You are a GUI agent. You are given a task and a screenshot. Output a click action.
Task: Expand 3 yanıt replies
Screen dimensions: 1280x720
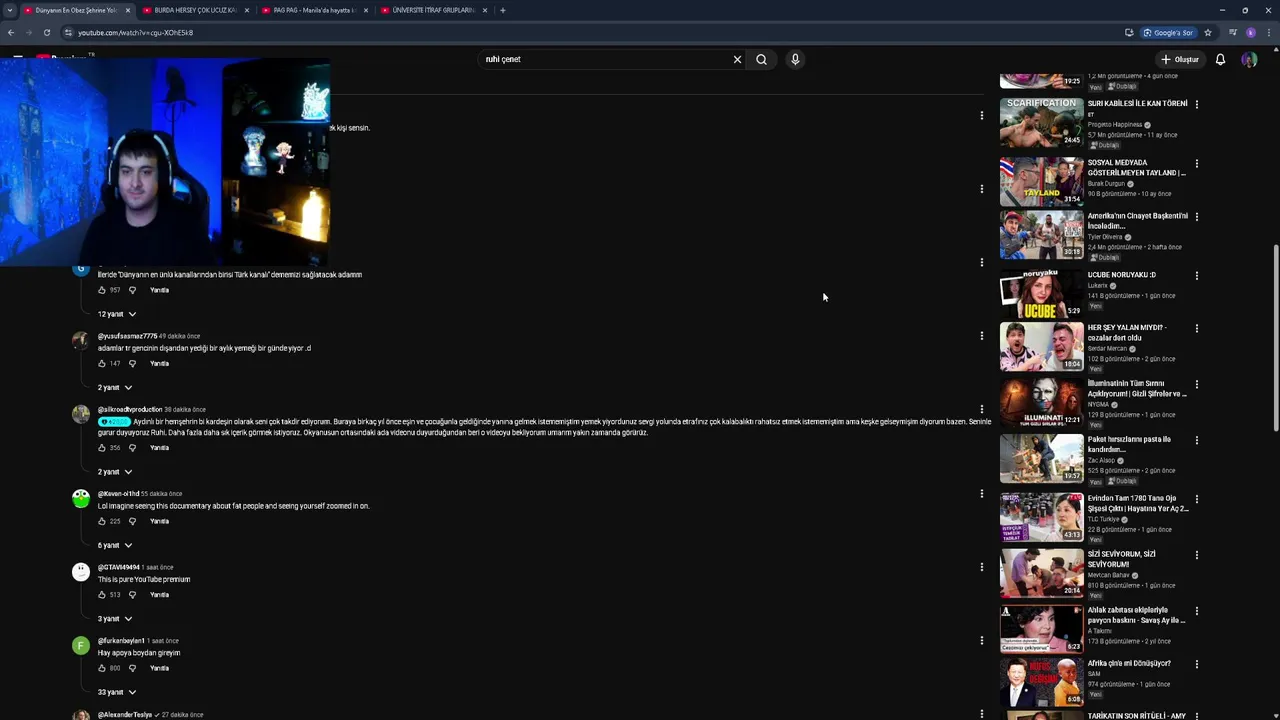[114, 618]
